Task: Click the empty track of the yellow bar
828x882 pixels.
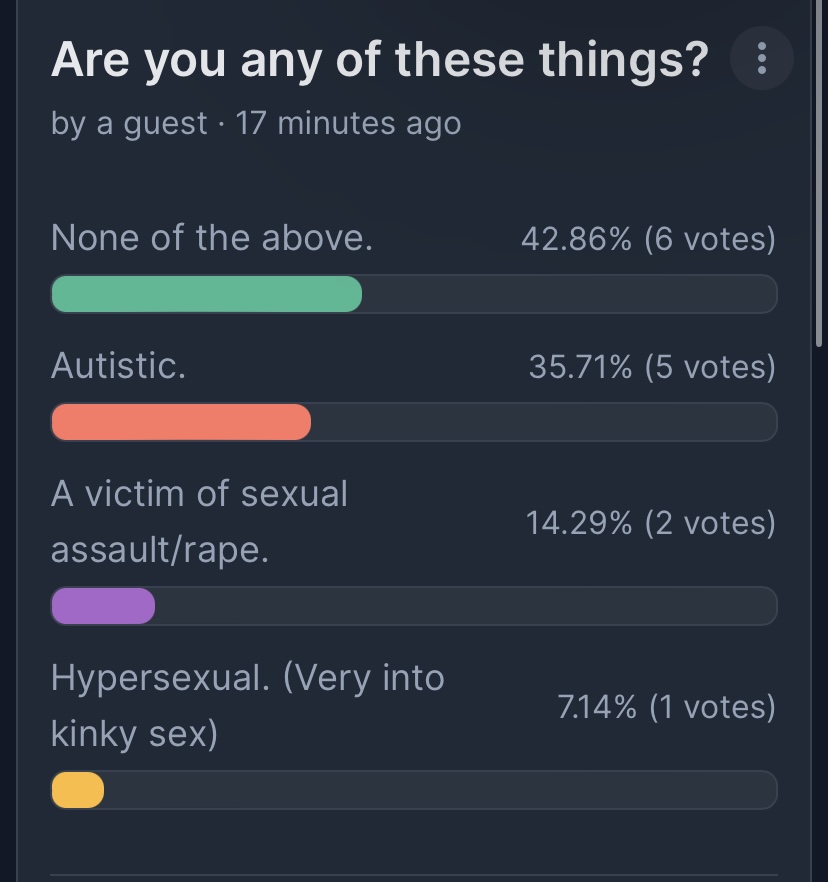Action: coord(441,790)
